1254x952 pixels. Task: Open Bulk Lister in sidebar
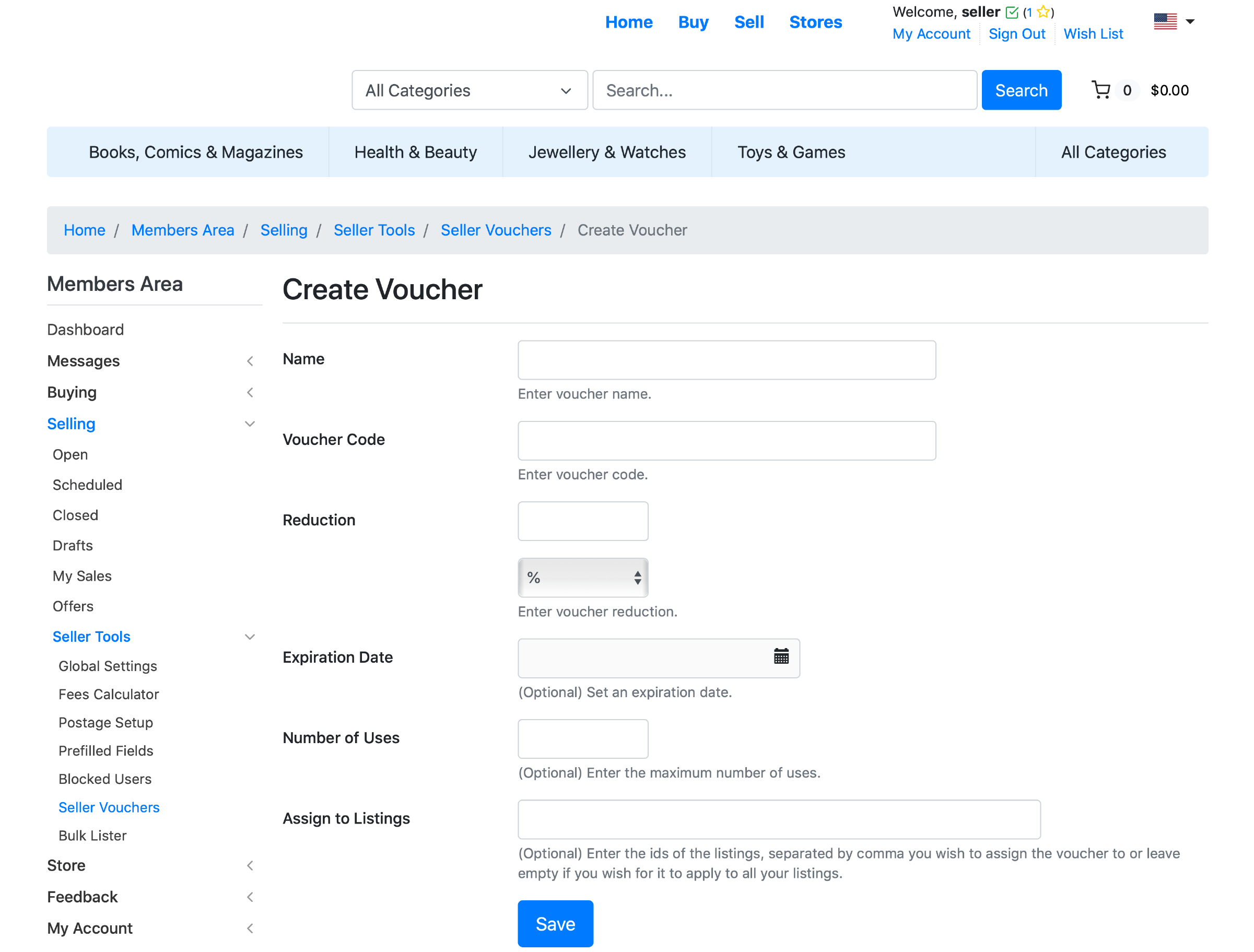(92, 835)
